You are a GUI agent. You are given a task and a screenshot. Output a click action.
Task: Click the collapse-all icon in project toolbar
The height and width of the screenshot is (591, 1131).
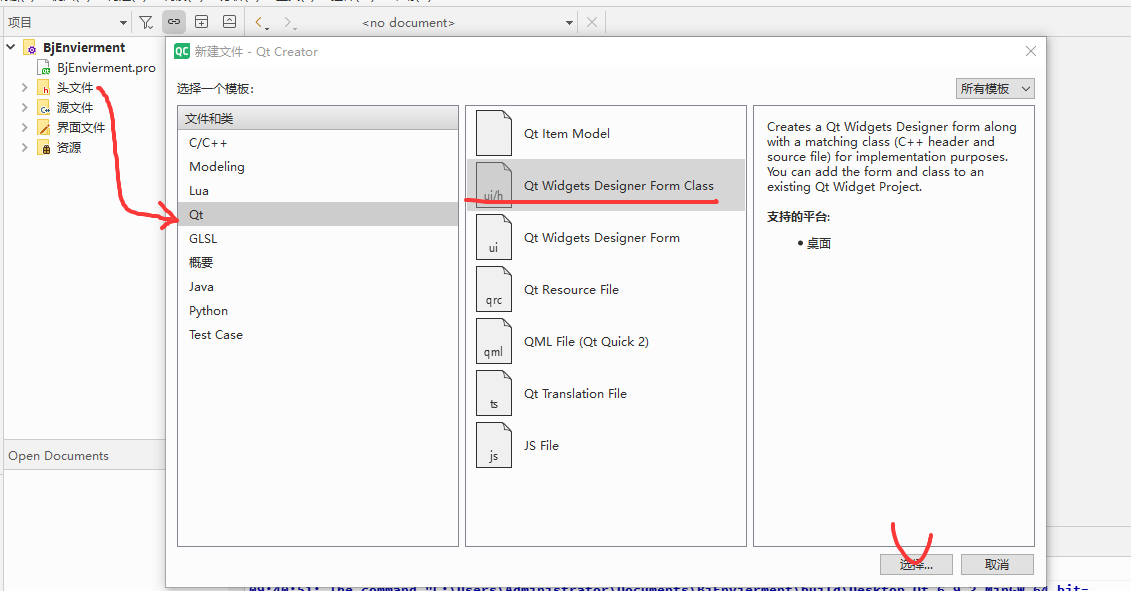click(x=229, y=22)
